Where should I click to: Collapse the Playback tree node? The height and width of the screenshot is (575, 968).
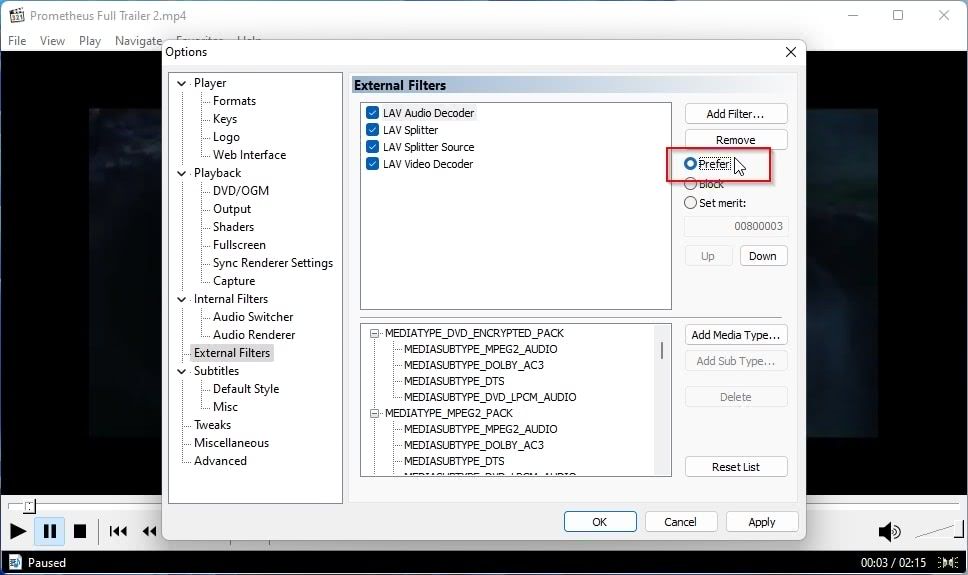tap(182, 173)
